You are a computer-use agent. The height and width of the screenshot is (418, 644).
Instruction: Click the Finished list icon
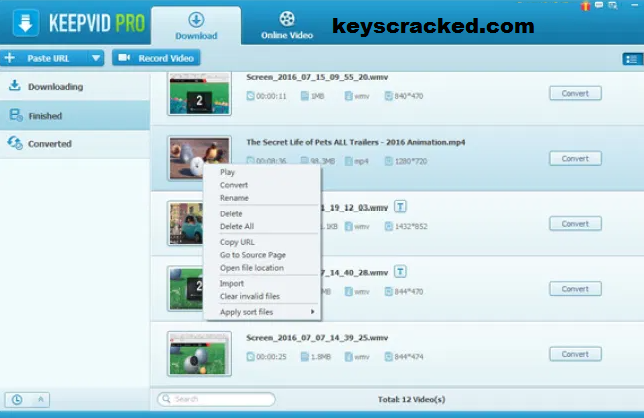tap(16, 115)
